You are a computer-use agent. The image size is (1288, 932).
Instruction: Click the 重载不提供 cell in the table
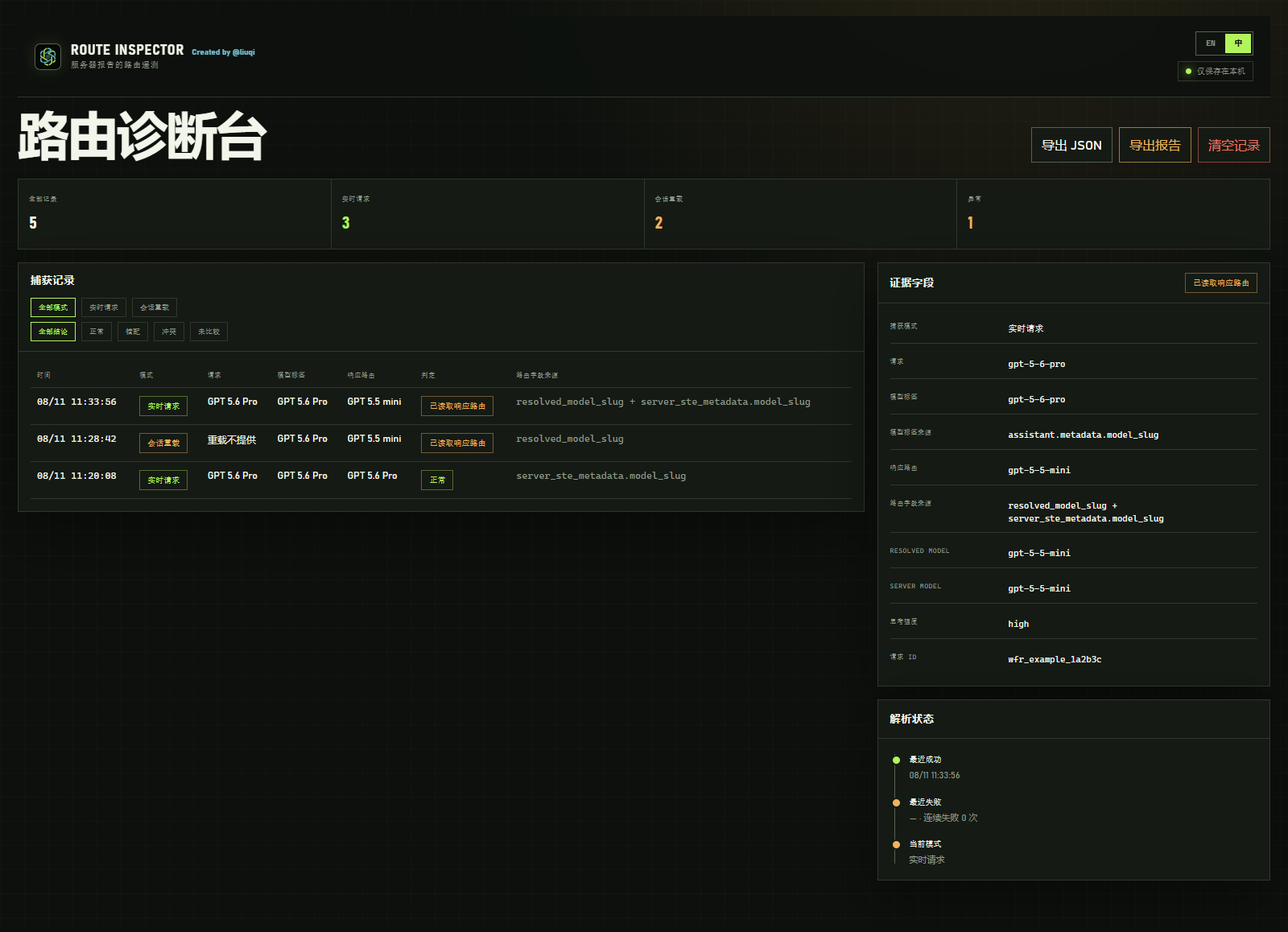coord(232,440)
